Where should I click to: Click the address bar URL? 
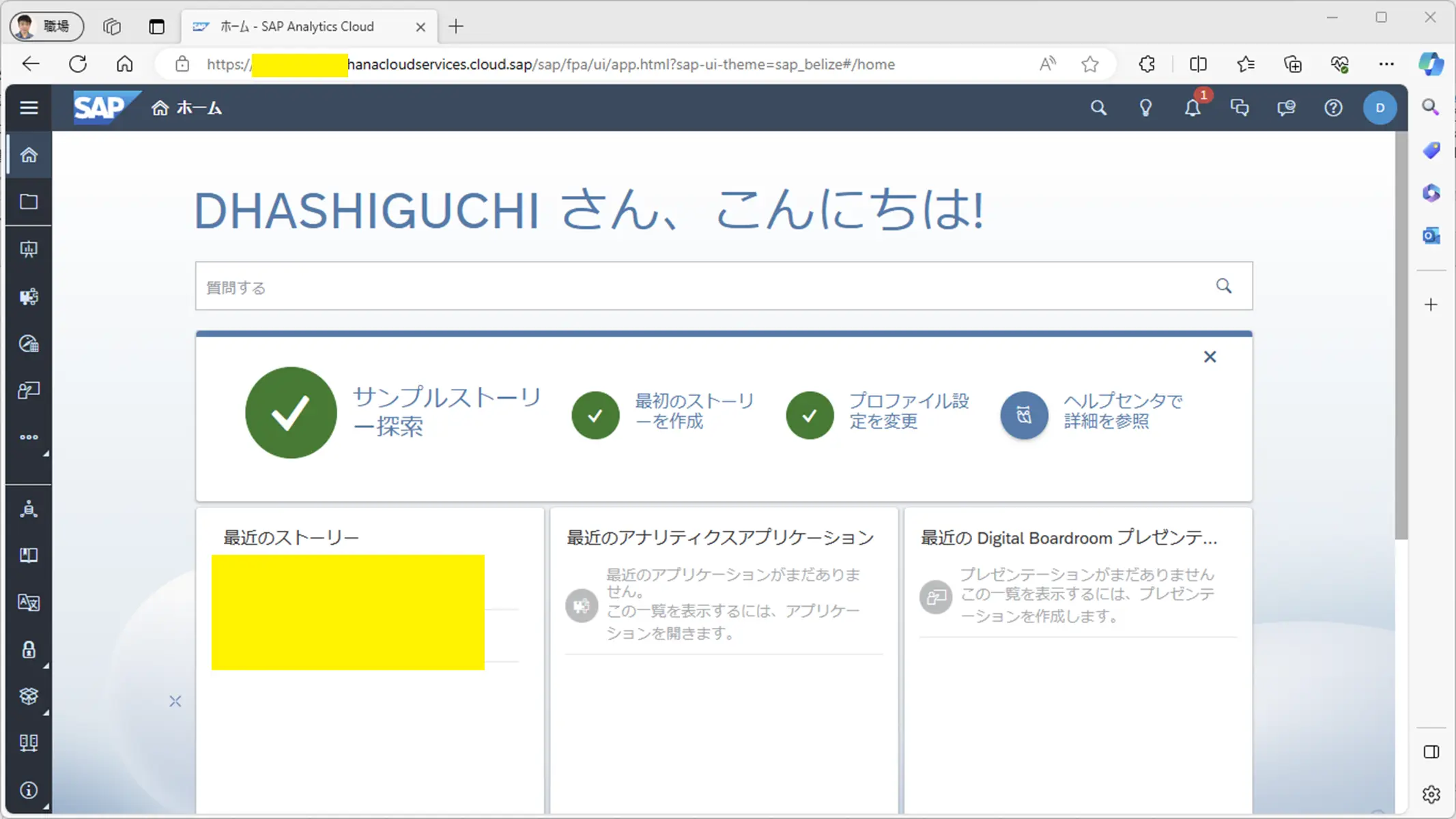pyautogui.click(x=550, y=64)
